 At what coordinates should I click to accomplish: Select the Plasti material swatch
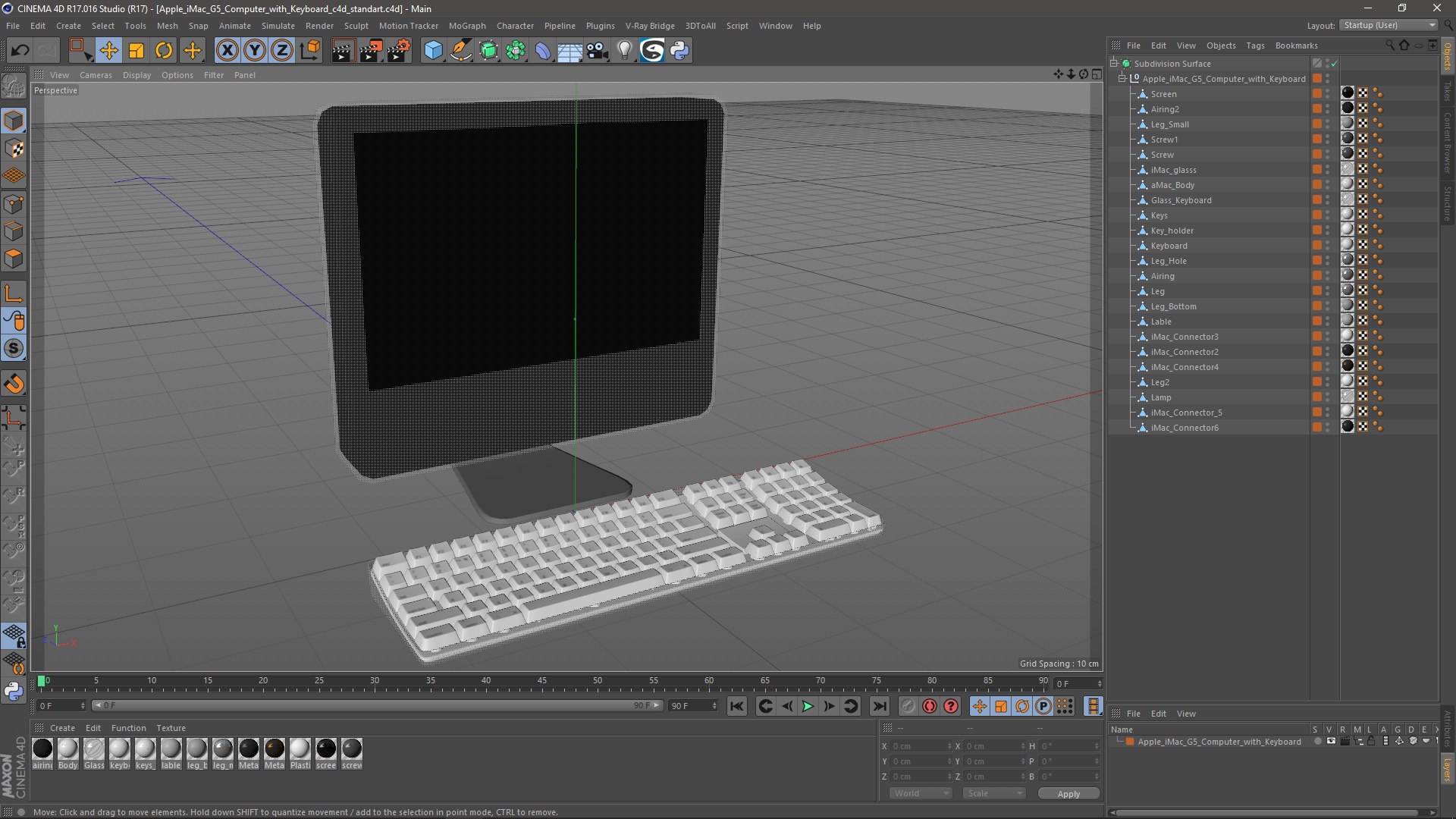[300, 754]
